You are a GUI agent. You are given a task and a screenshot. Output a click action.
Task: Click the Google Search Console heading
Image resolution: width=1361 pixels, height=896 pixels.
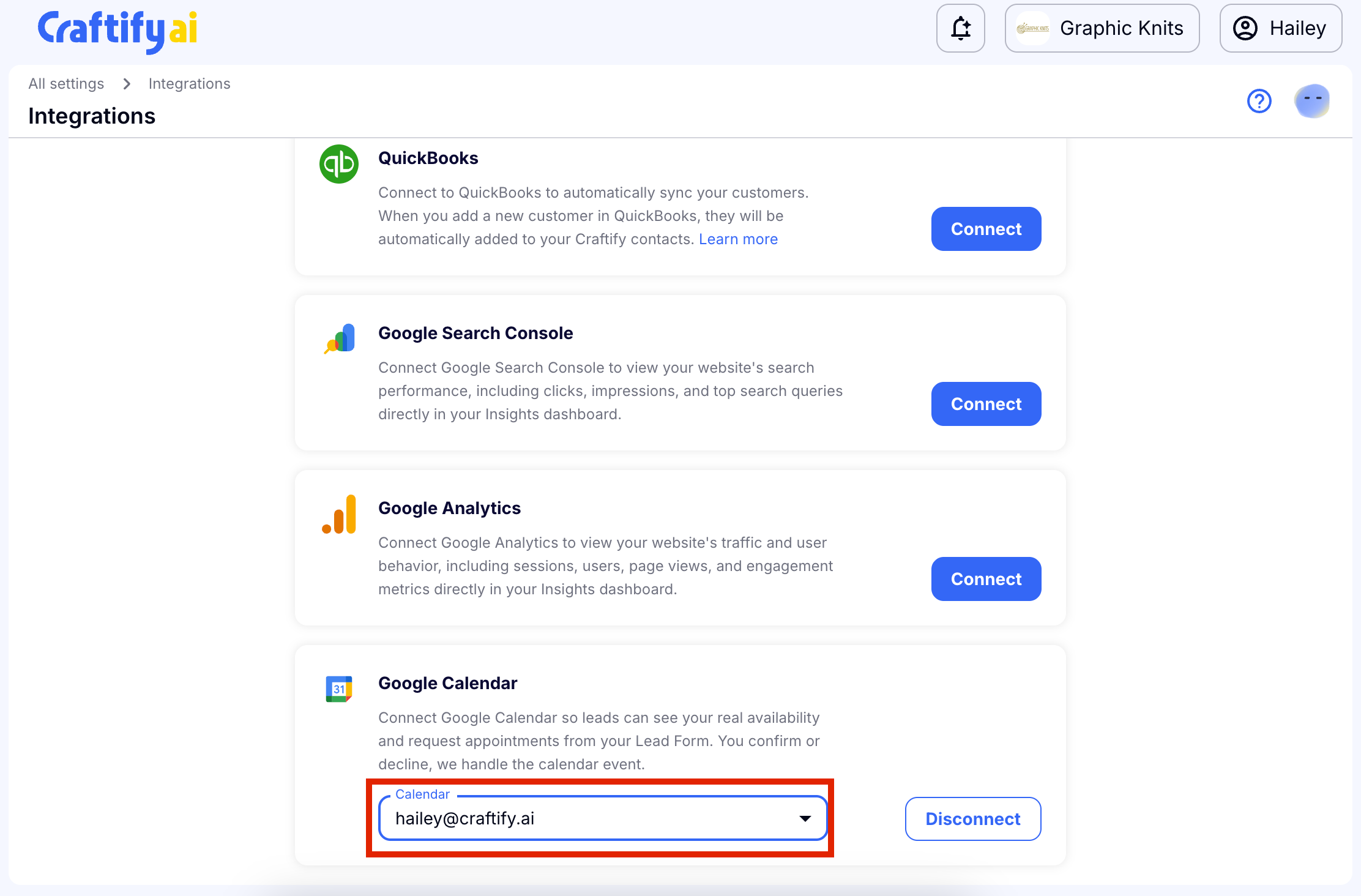(475, 333)
